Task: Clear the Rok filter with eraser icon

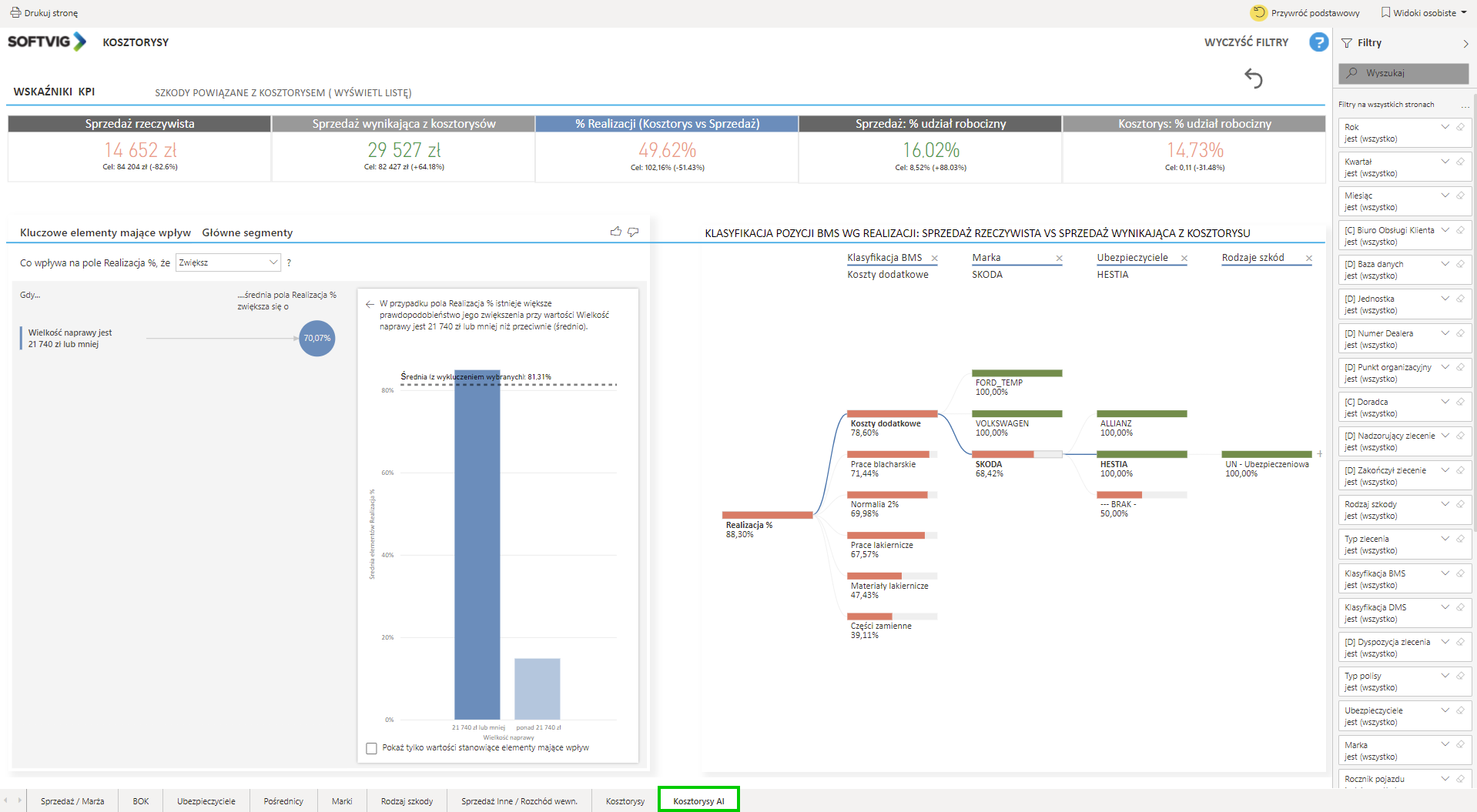Action: coord(1460,127)
